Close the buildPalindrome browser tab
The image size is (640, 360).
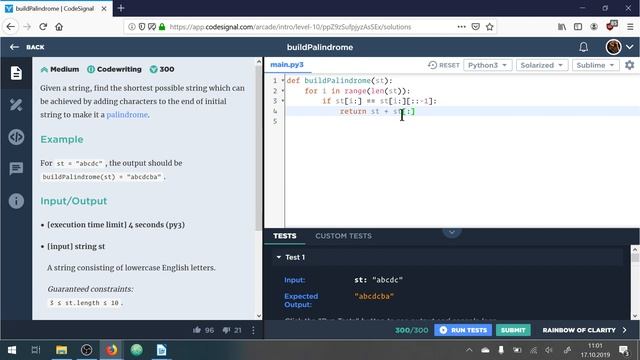[104, 8]
